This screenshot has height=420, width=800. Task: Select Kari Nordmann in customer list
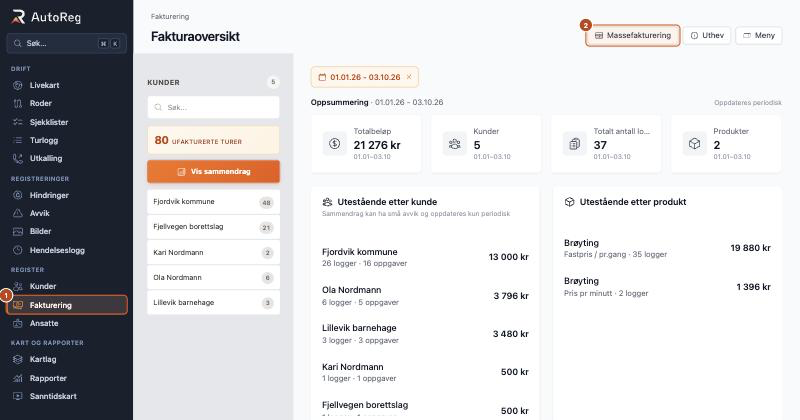(213, 252)
